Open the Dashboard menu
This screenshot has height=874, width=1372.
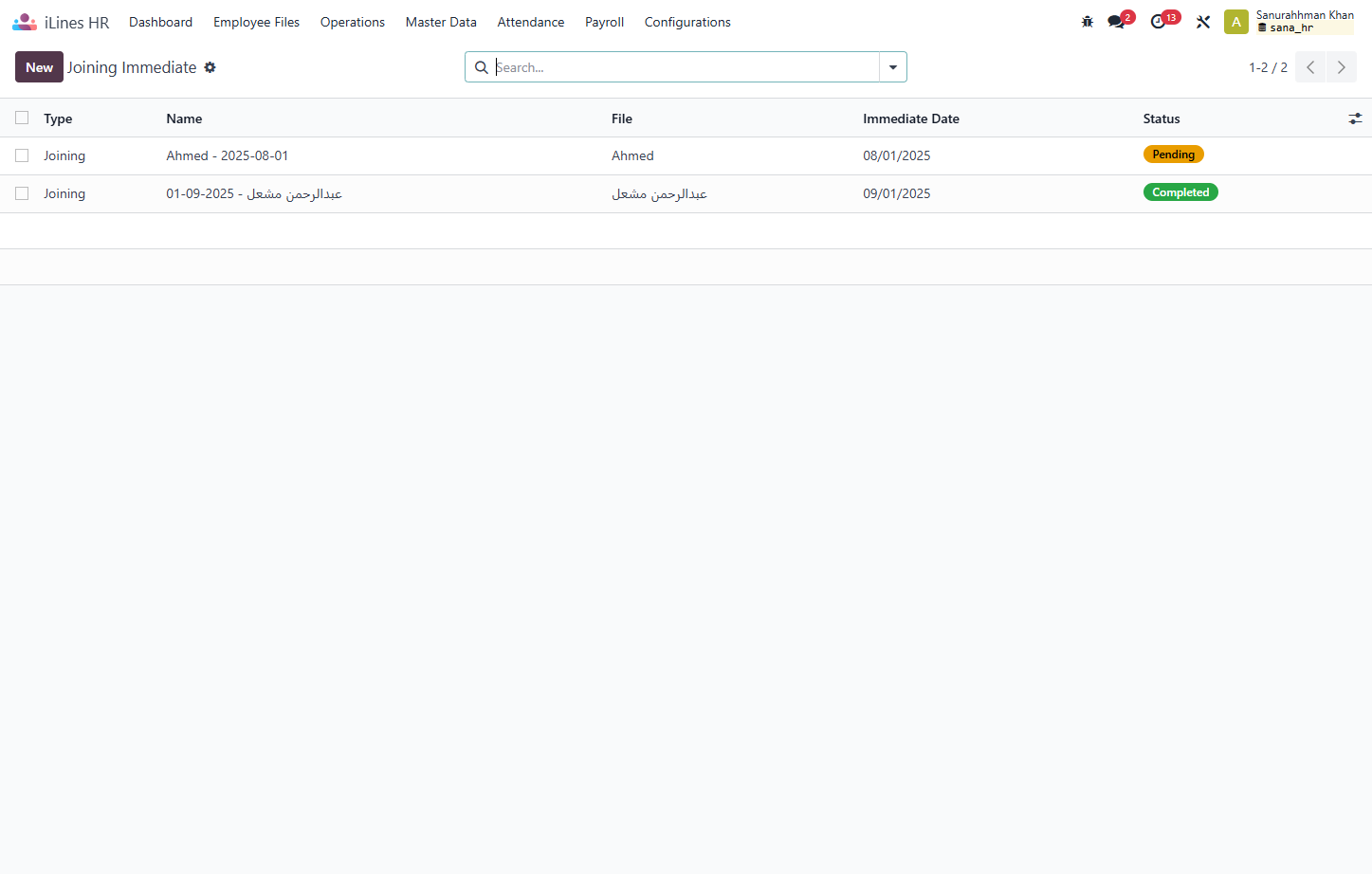click(x=160, y=22)
